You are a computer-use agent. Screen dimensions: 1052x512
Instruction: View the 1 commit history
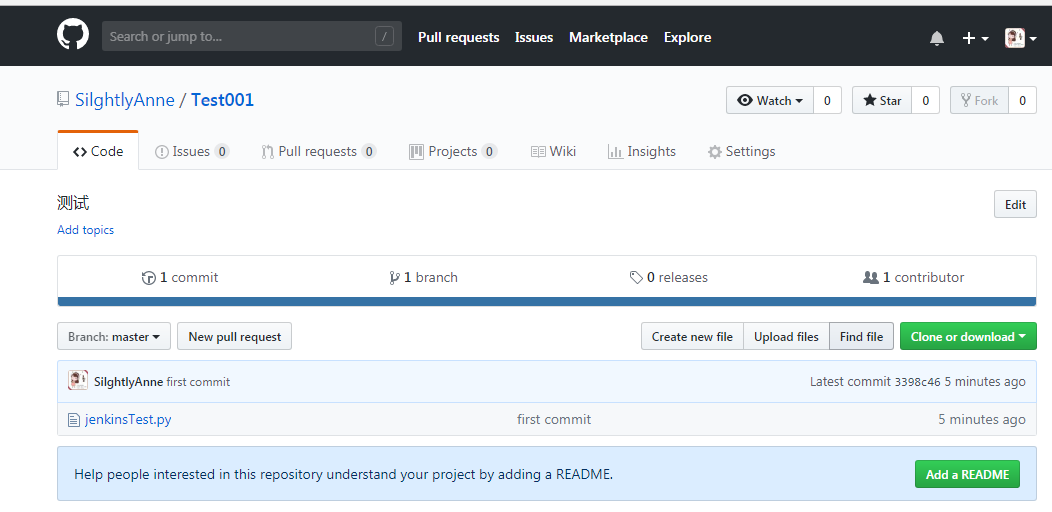pos(180,278)
